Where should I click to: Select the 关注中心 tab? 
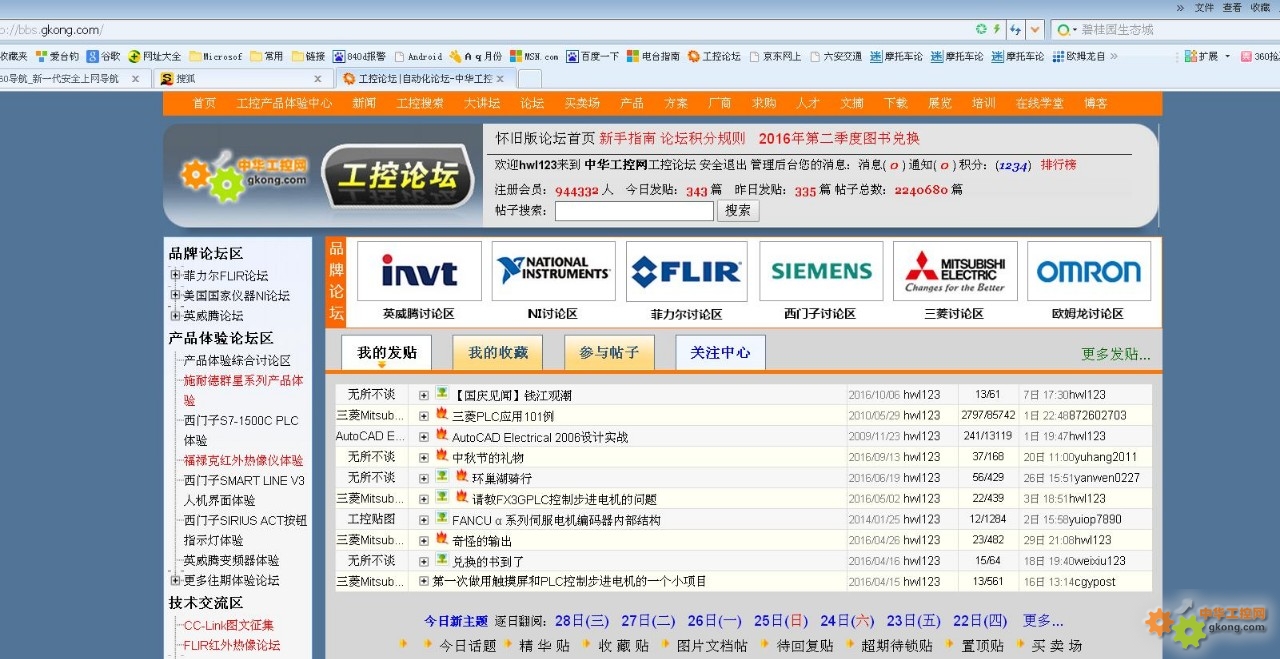pyautogui.click(x=720, y=352)
